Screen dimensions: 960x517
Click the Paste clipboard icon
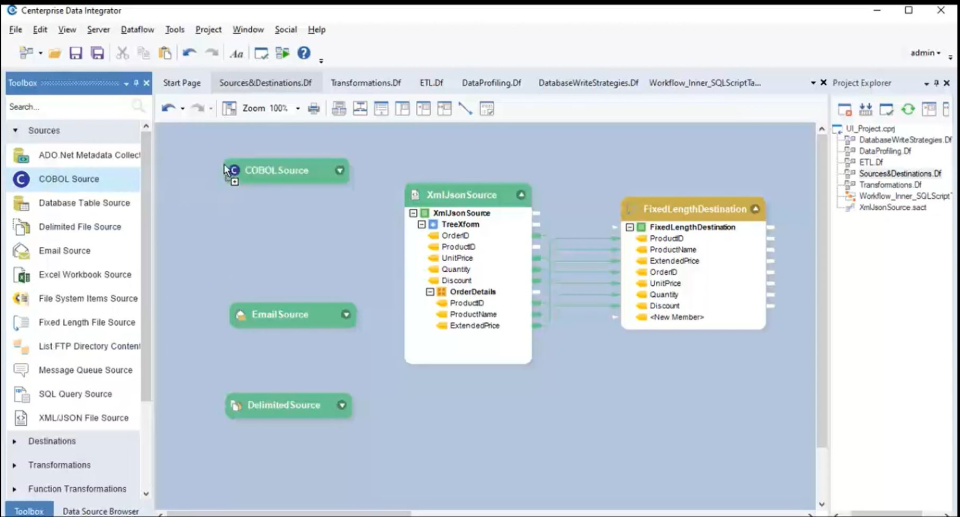(x=165, y=53)
